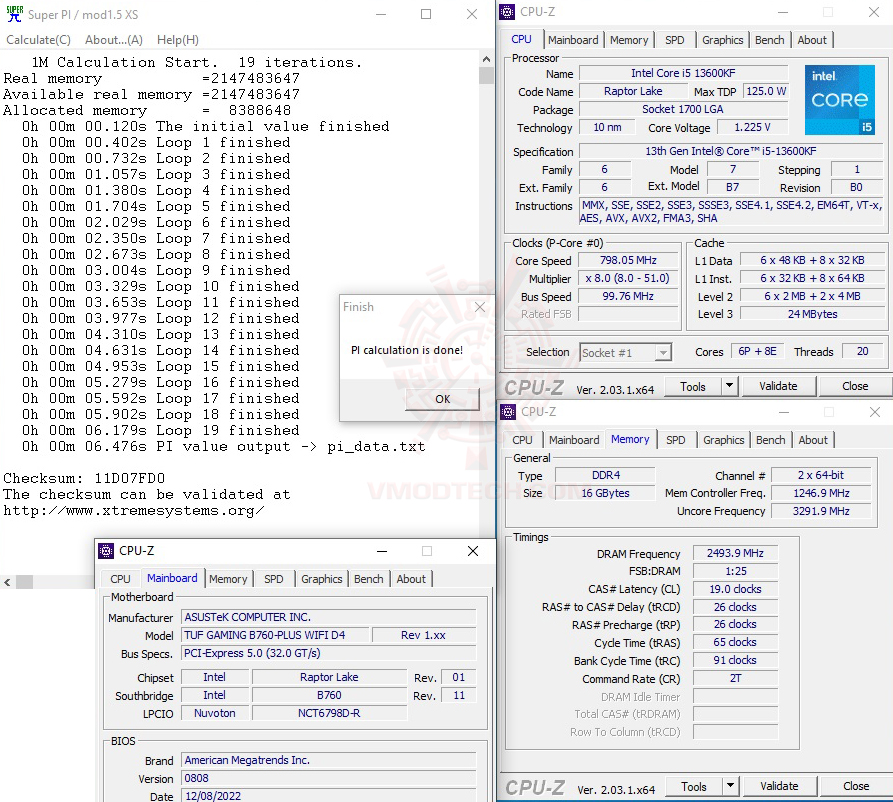Switch to SPD tab in Memory CPU-Z window
Screen dimensions: 893x802
click(675, 440)
